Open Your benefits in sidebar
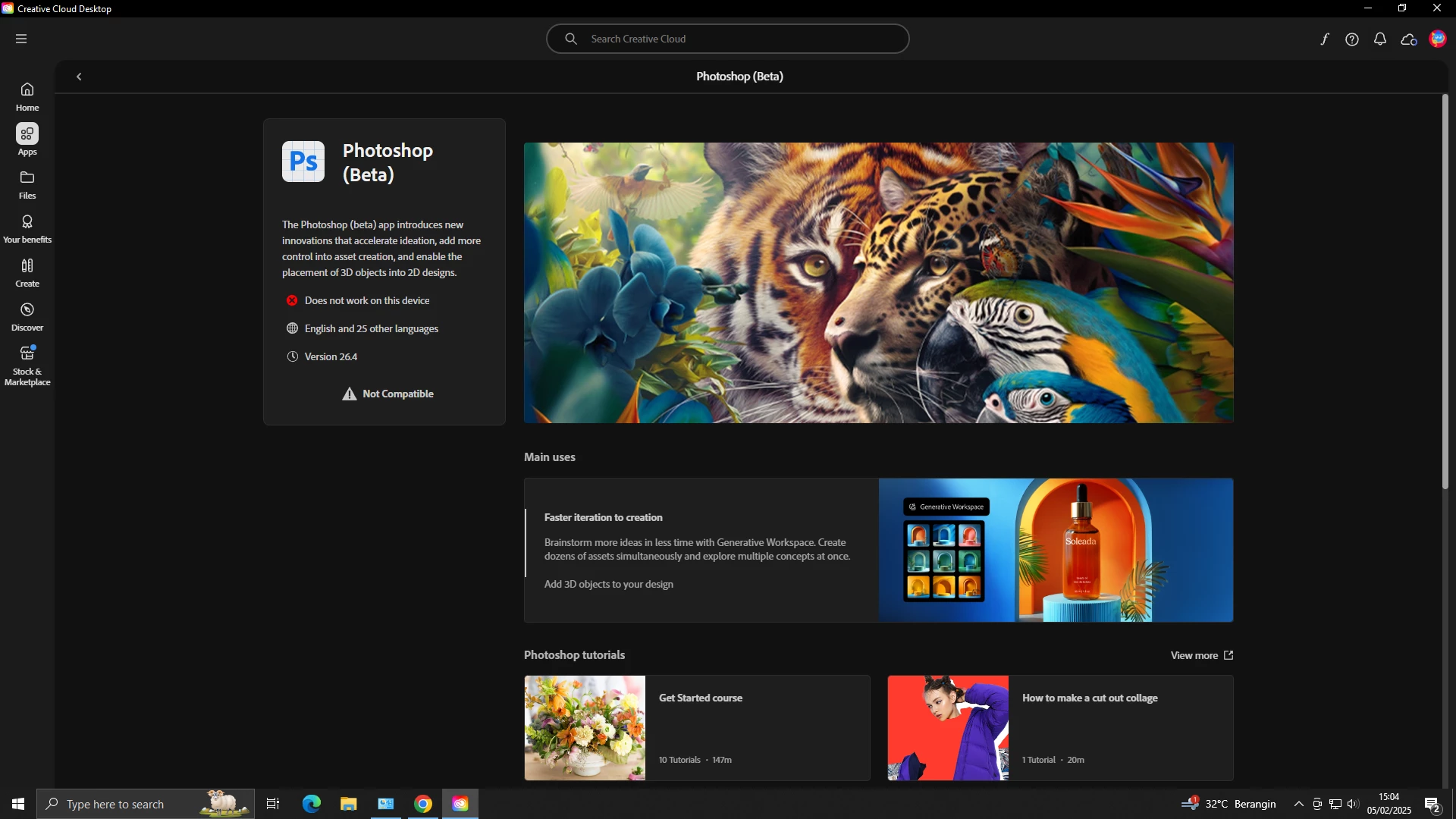The image size is (1456, 819). point(27,229)
